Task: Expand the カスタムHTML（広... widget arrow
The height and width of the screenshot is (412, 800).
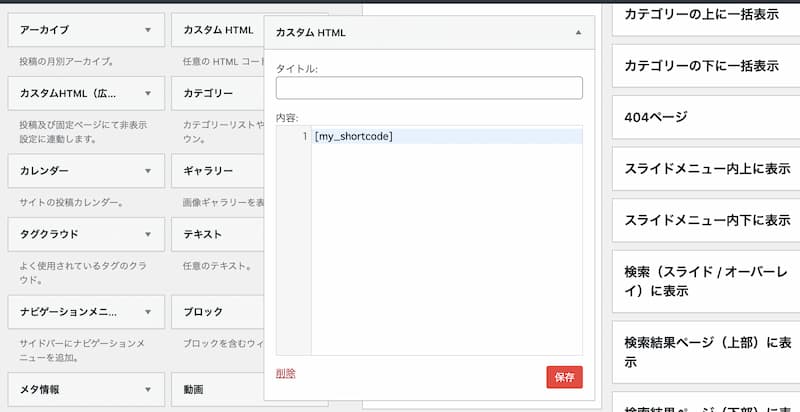Action: point(148,93)
